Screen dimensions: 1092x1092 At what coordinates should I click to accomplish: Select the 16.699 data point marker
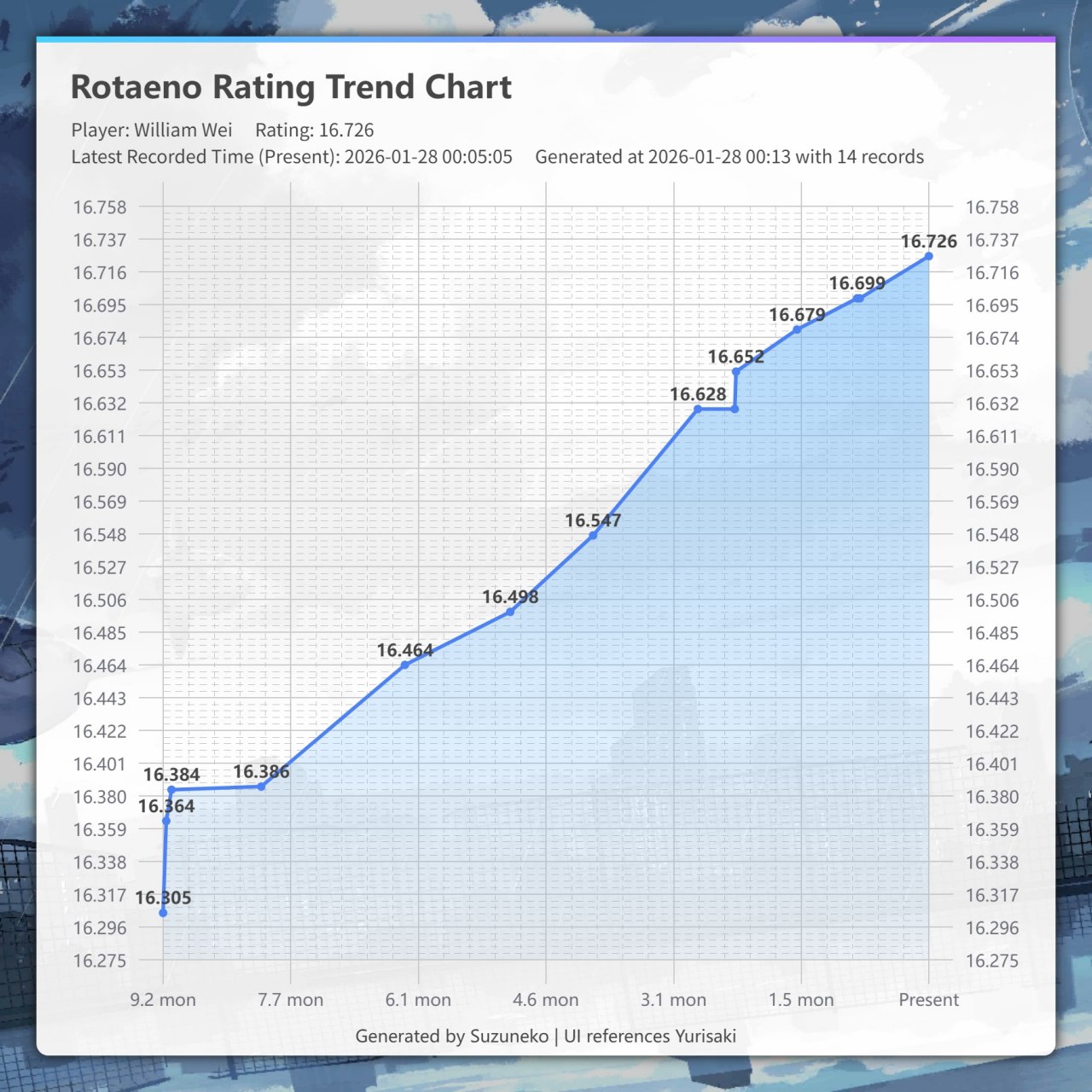coord(858,298)
